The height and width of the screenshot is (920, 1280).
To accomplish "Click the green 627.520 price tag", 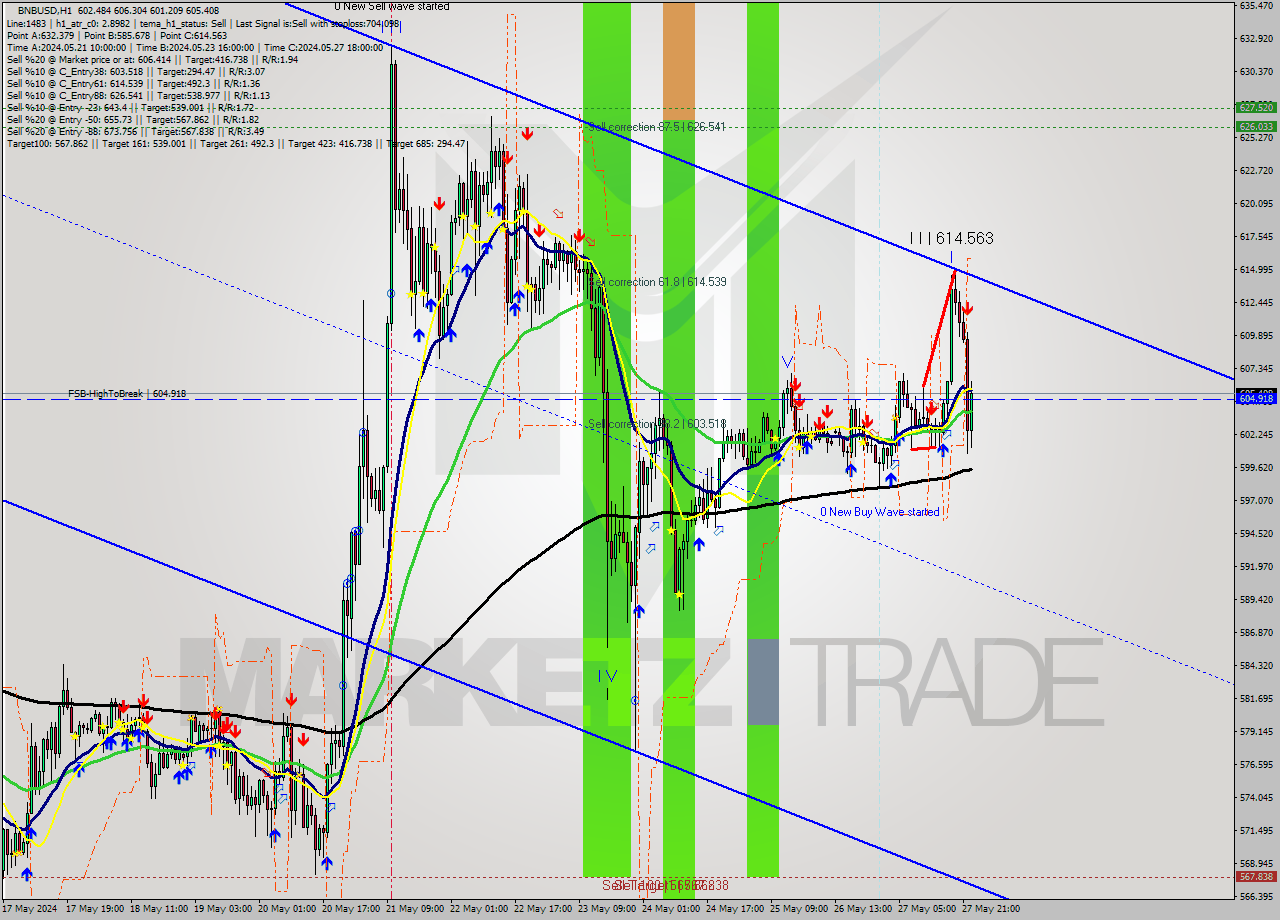I will pyautogui.click(x=1255, y=107).
